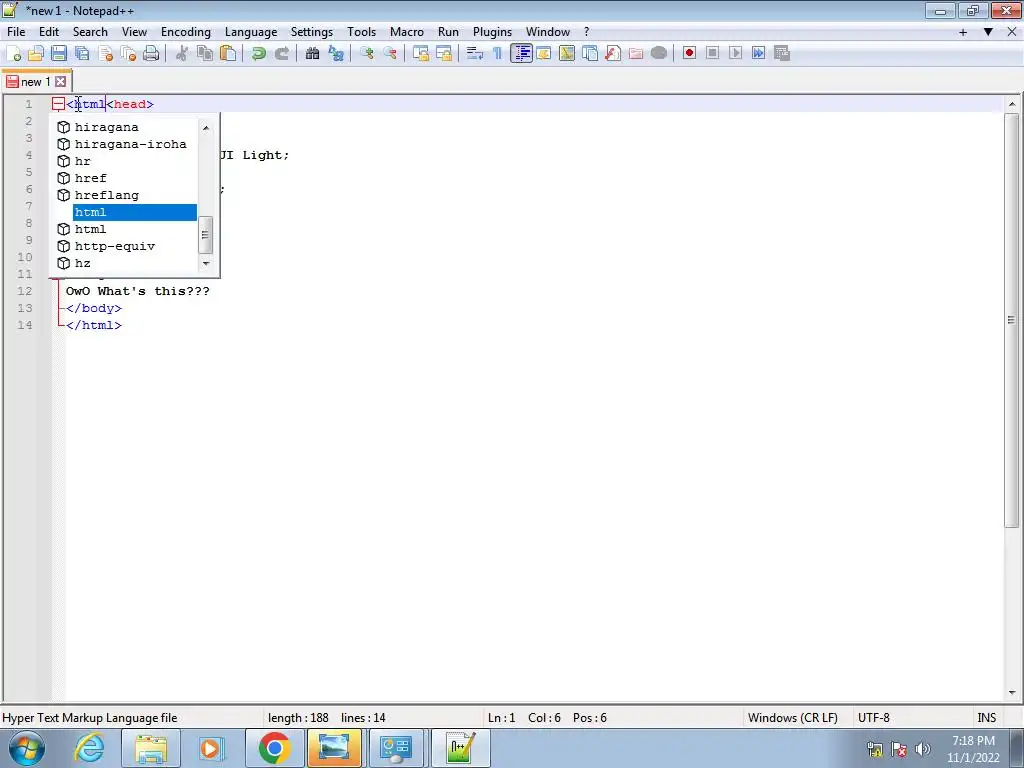Open the ? help menu

click(586, 31)
